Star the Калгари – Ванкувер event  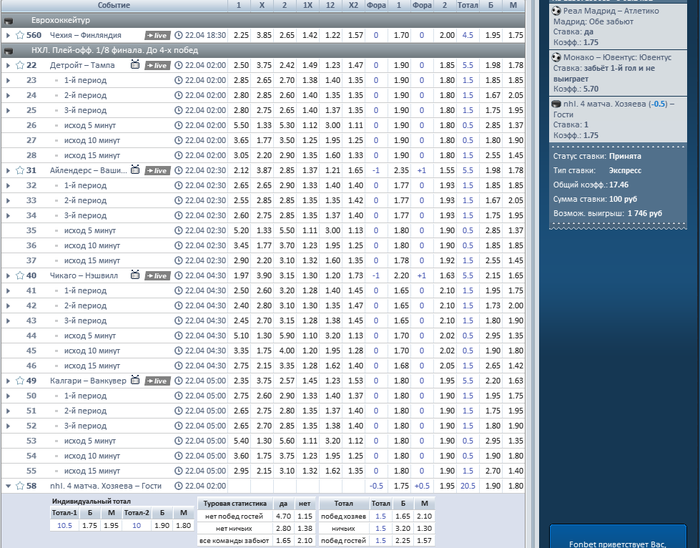[x=20, y=381]
